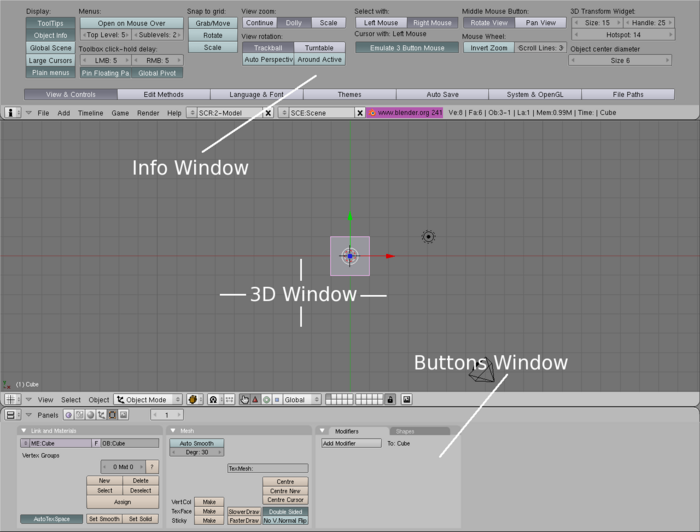Open the draw type shading cube selector
Image resolution: width=700 pixels, height=532 pixels.
click(193, 399)
